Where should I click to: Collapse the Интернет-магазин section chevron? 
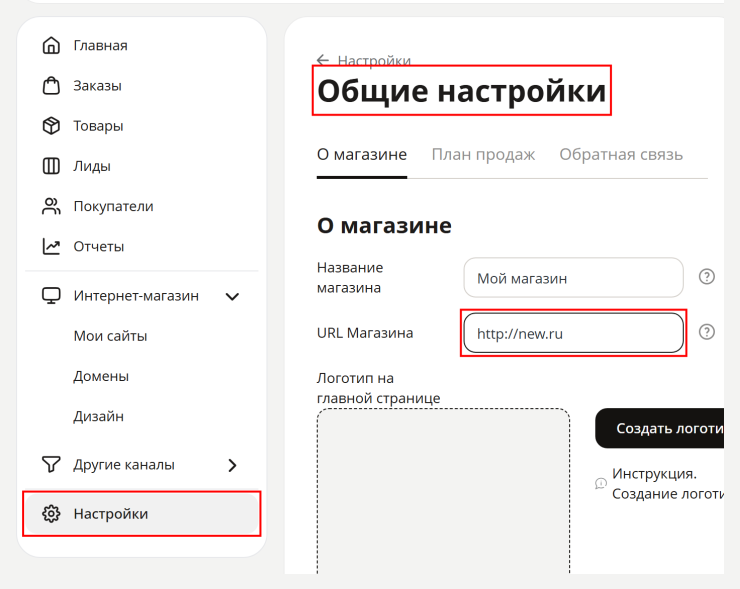(x=232, y=296)
